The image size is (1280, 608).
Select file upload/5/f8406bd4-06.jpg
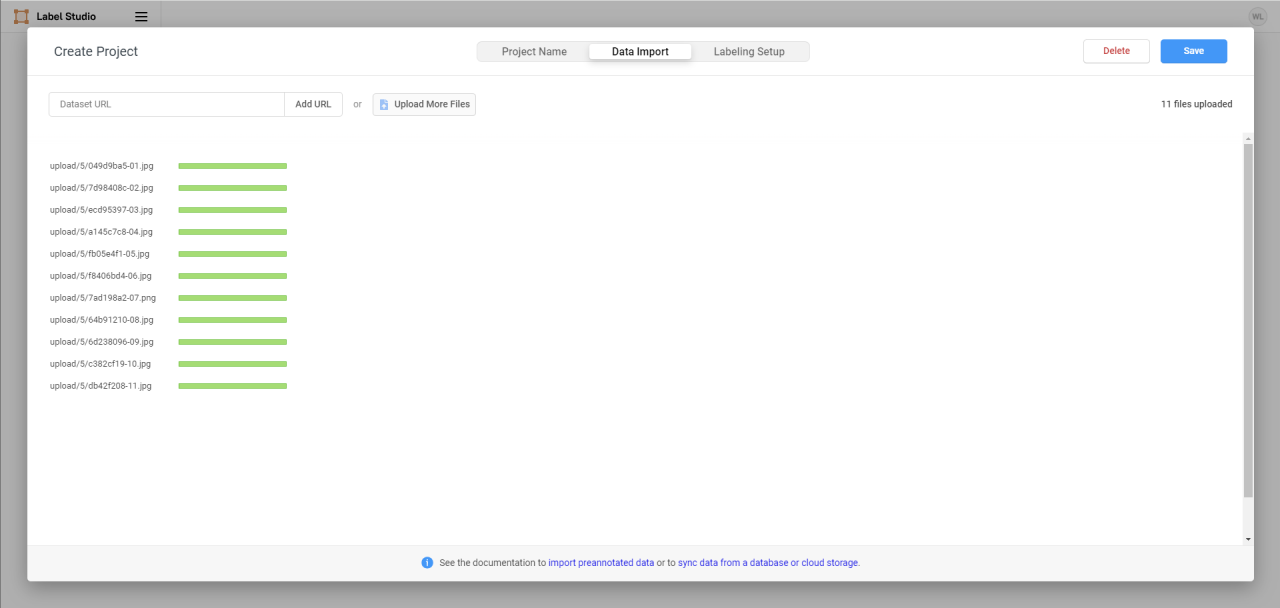pyautogui.click(x=101, y=276)
